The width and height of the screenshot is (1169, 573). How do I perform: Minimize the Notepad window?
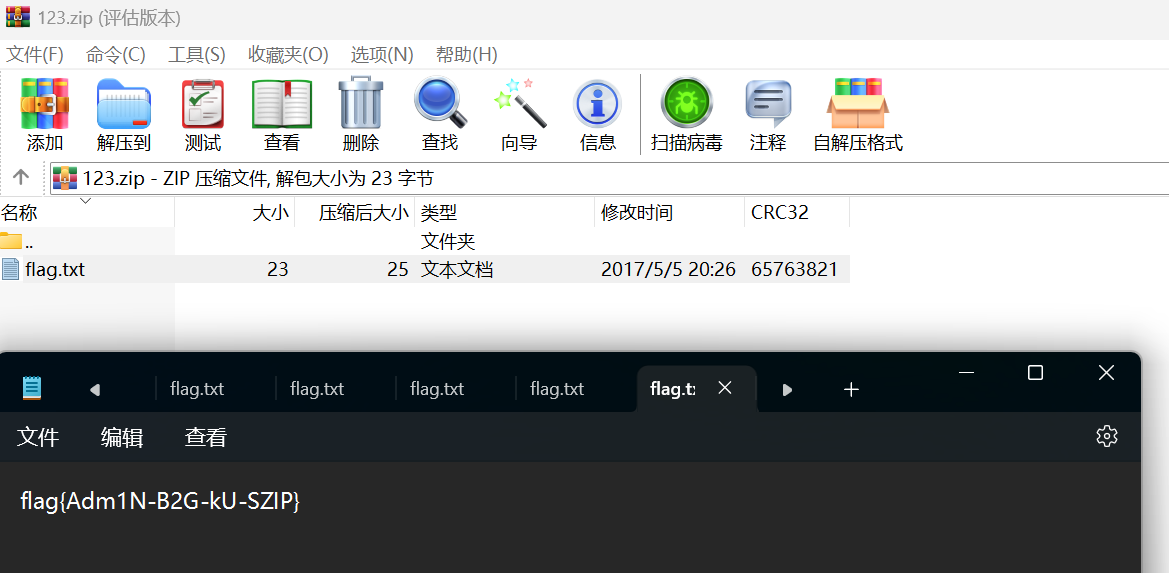point(966,373)
